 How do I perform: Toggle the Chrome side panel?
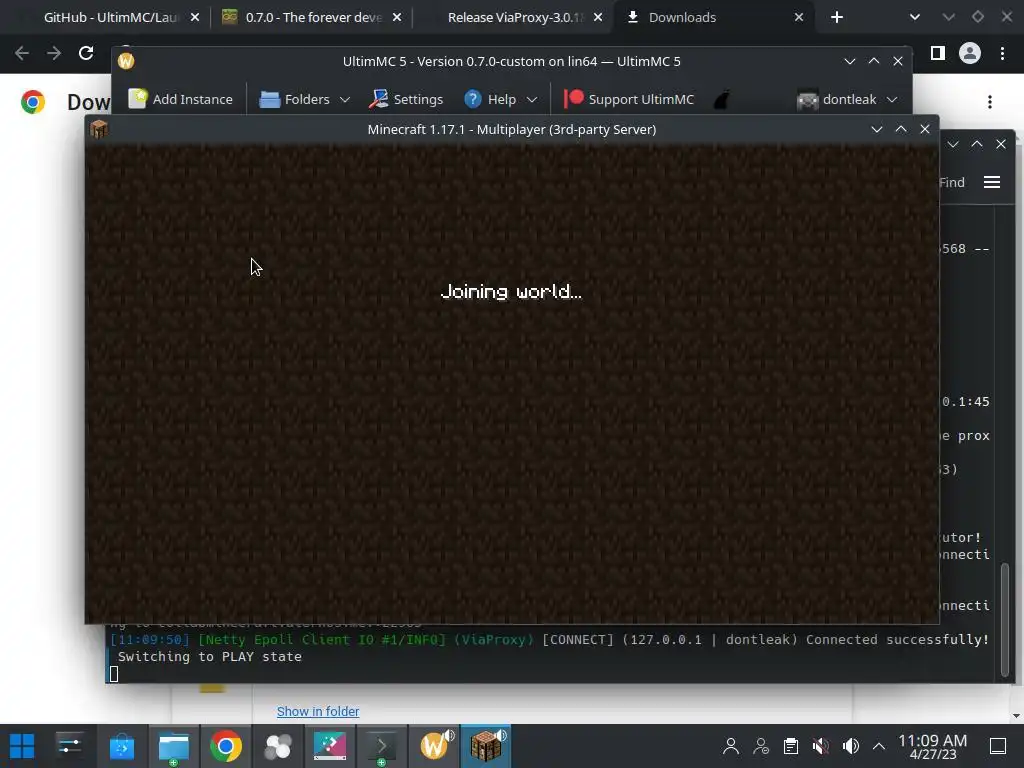(x=938, y=53)
